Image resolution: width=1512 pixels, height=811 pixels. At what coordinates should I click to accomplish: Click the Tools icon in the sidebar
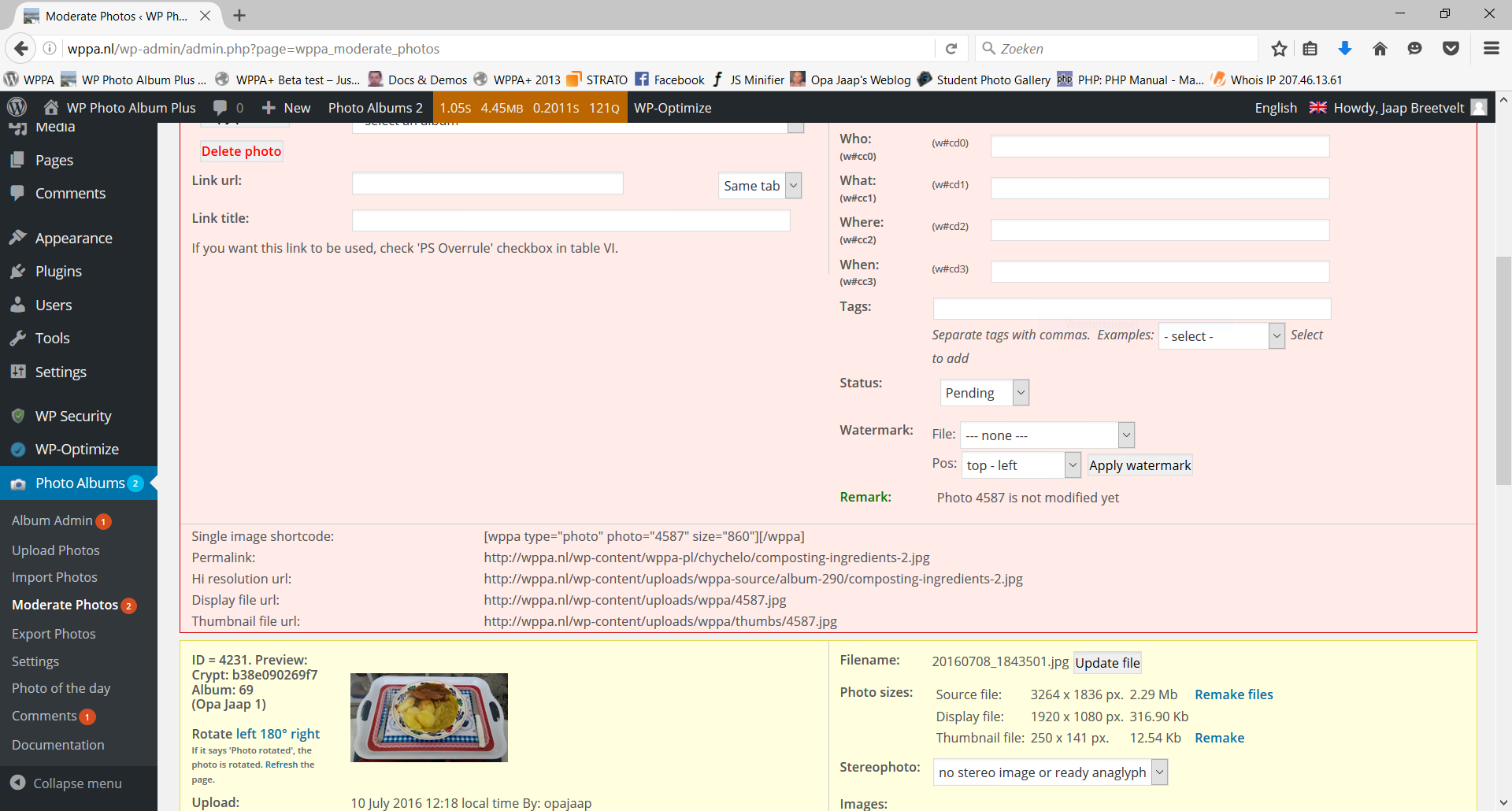(x=19, y=338)
